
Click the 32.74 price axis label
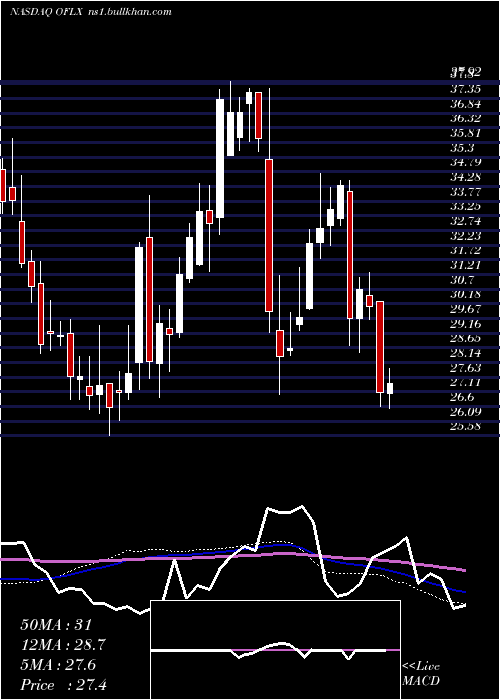(x=465, y=221)
